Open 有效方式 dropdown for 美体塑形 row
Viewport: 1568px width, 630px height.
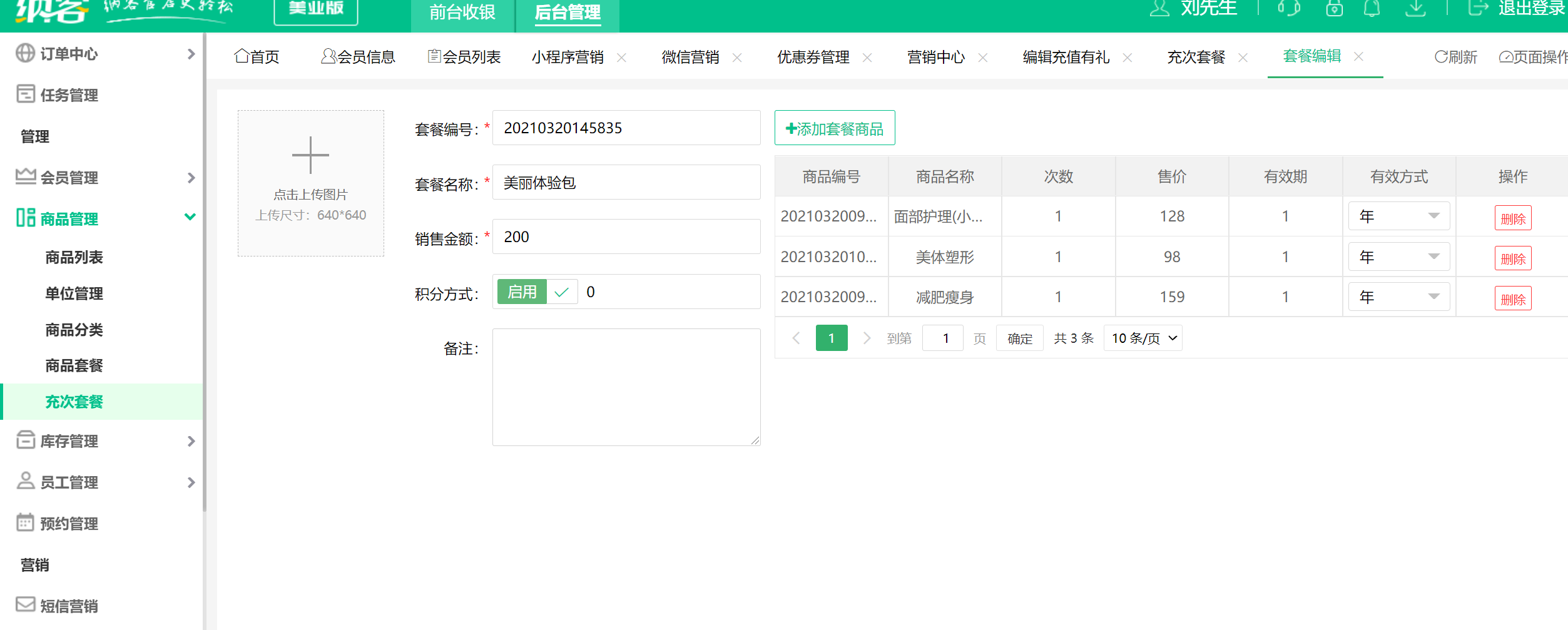click(1398, 257)
